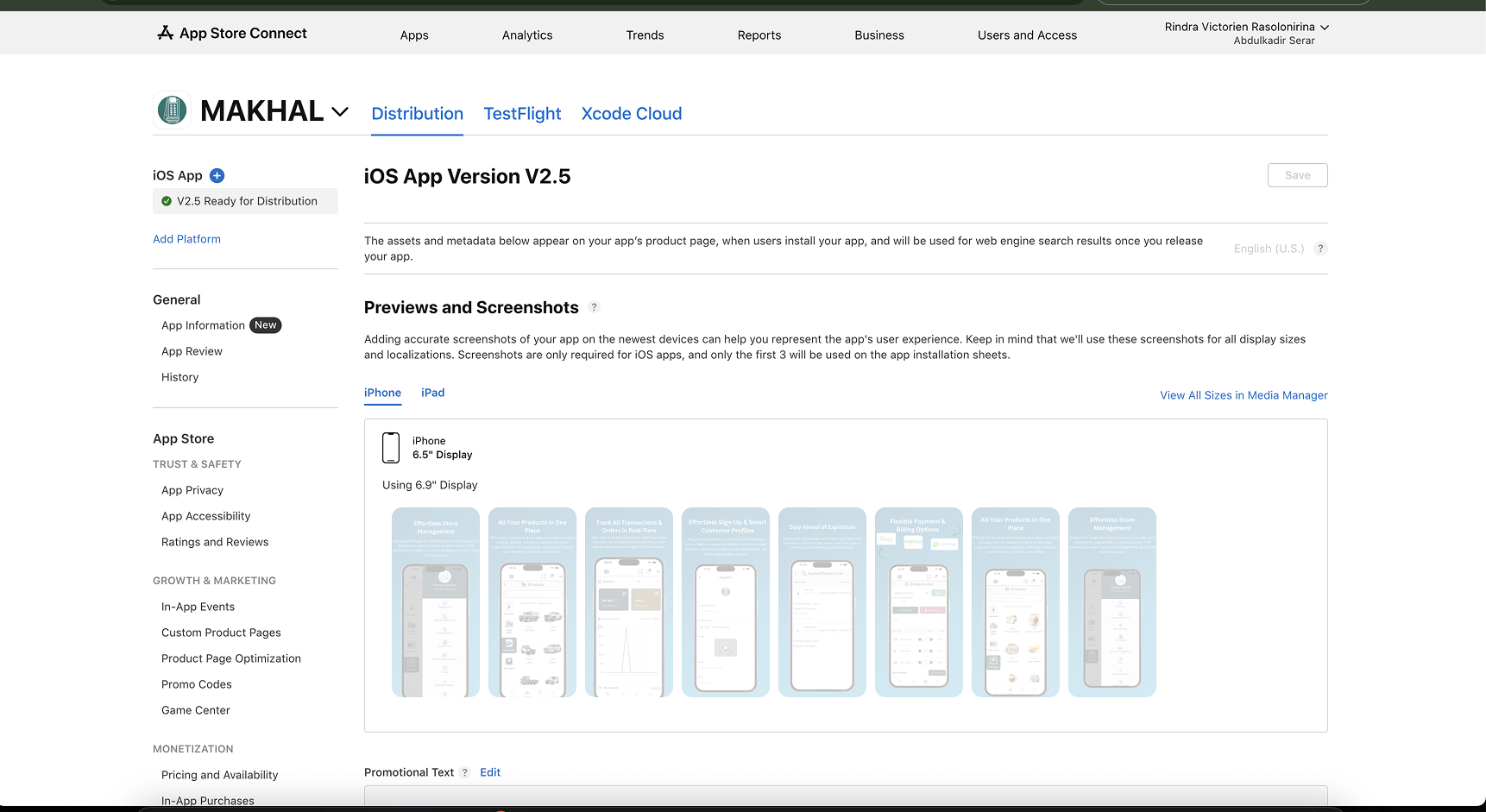Screen dimensions: 1486x812
Task: Click the MAKHAL app icon
Action: click(172, 110)
